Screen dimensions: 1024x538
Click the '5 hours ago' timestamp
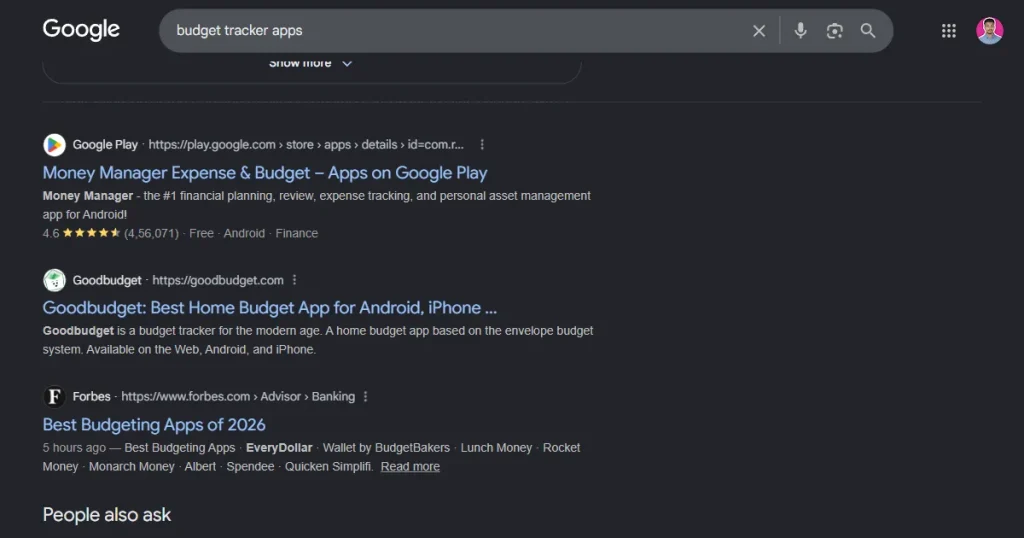pyautogui.click(x=74, y=448)
